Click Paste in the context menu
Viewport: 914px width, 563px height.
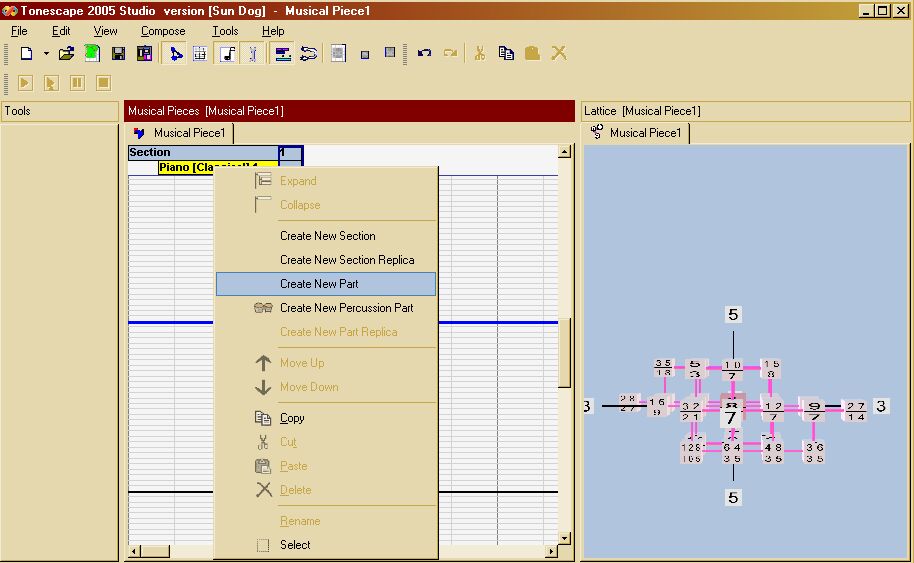coord(326,466)
